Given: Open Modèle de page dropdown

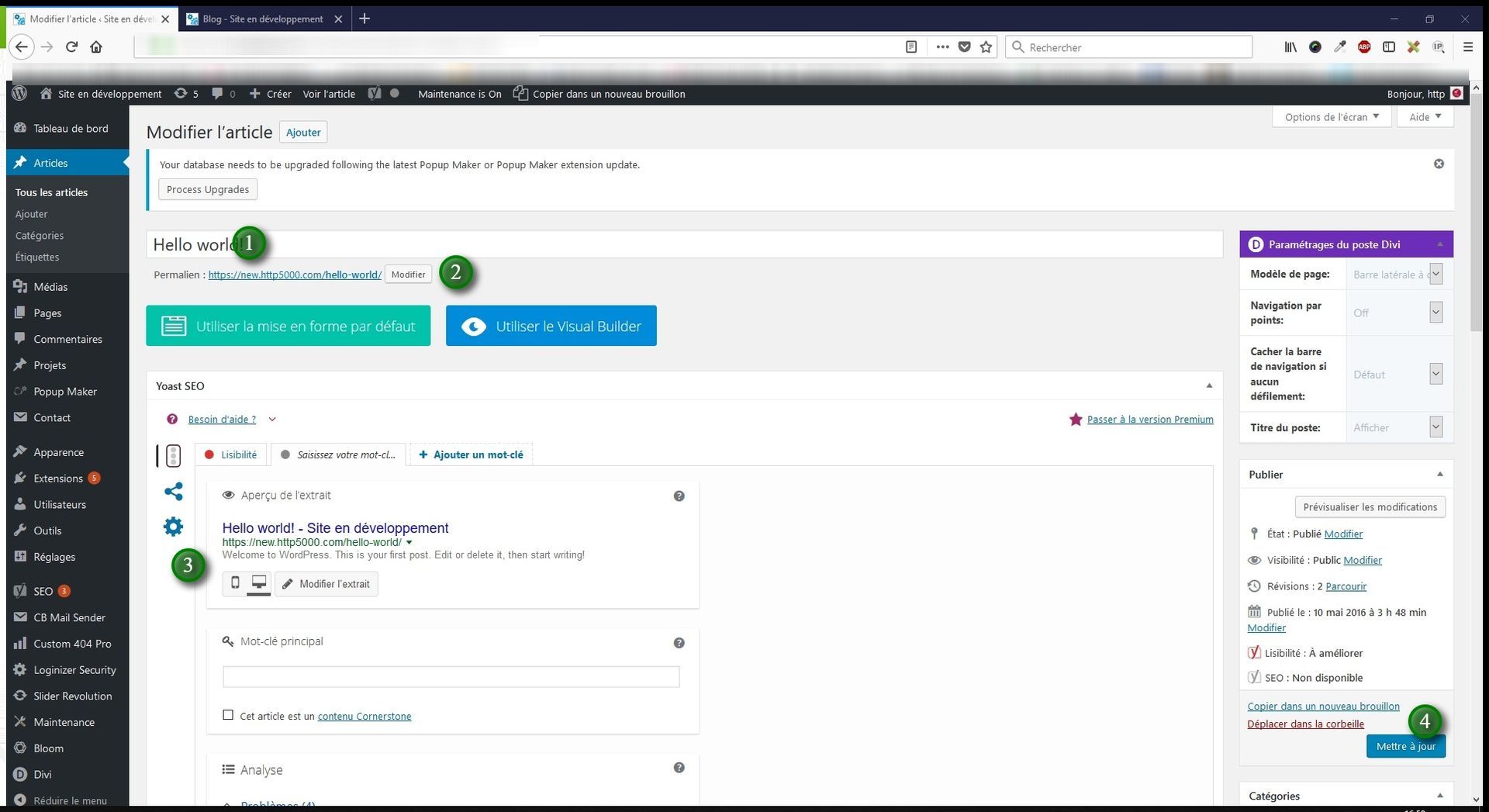Looking at the screenshot, I should pos(1397,274).
